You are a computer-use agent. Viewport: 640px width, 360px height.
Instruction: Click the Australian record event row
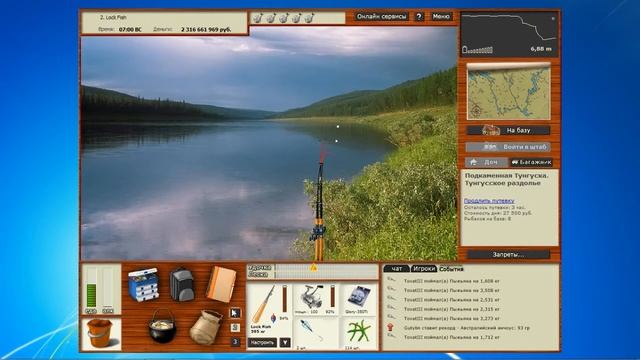pyautogui.click(x=467, y=328)
